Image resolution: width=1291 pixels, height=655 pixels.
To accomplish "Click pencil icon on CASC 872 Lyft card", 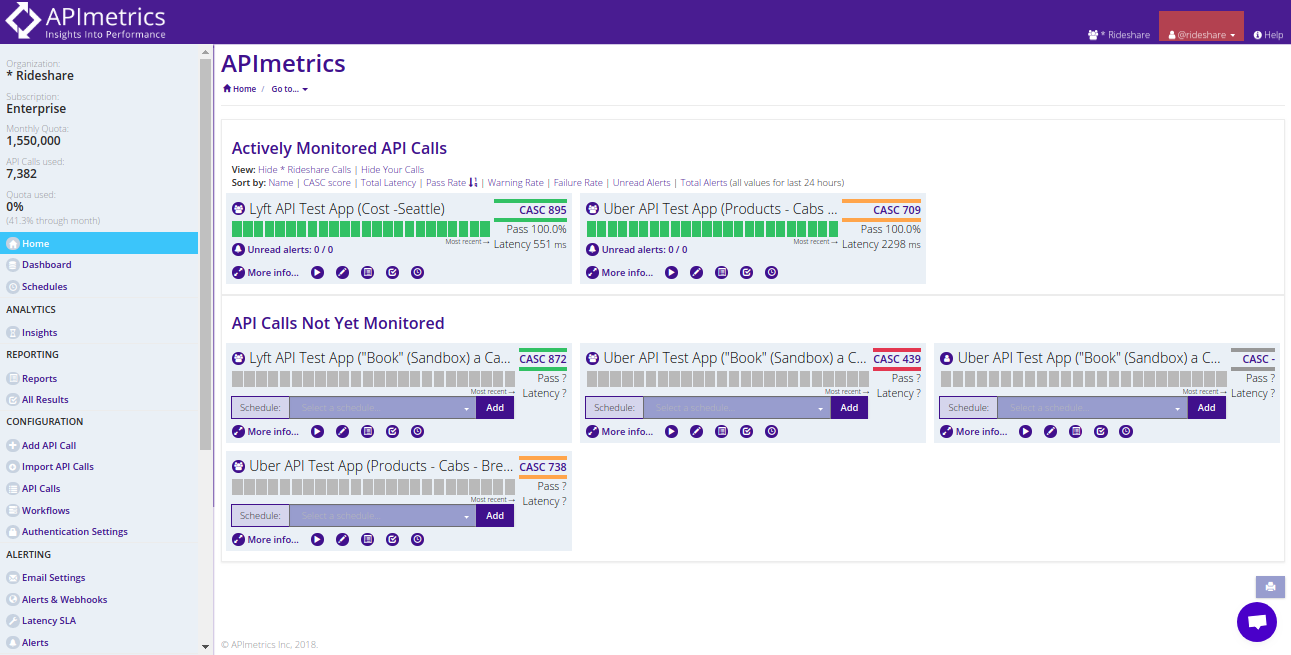I will point(342,432).
